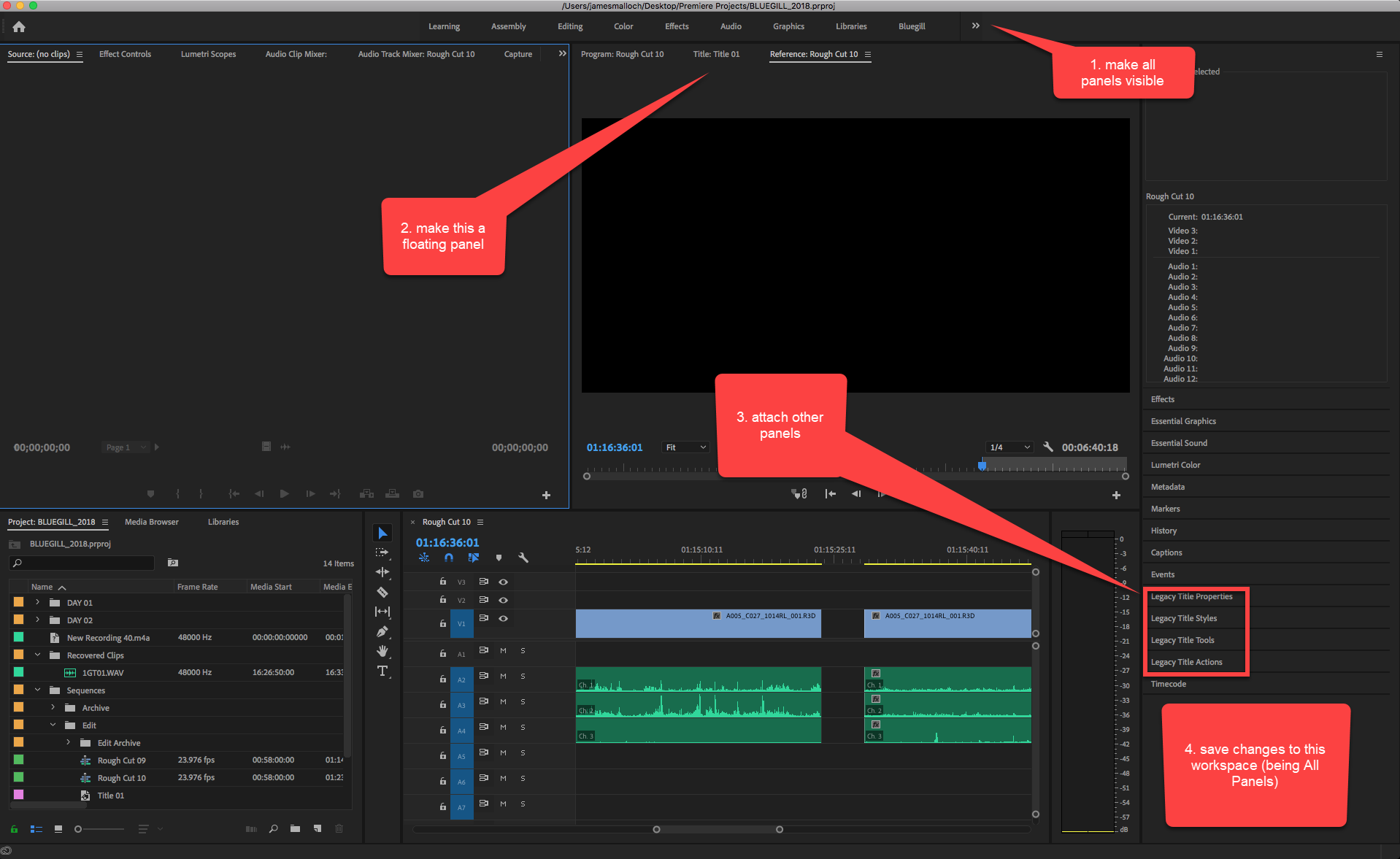Select the Hand tool
This screenshot has height=859, width=1400.
click(382, 651)
